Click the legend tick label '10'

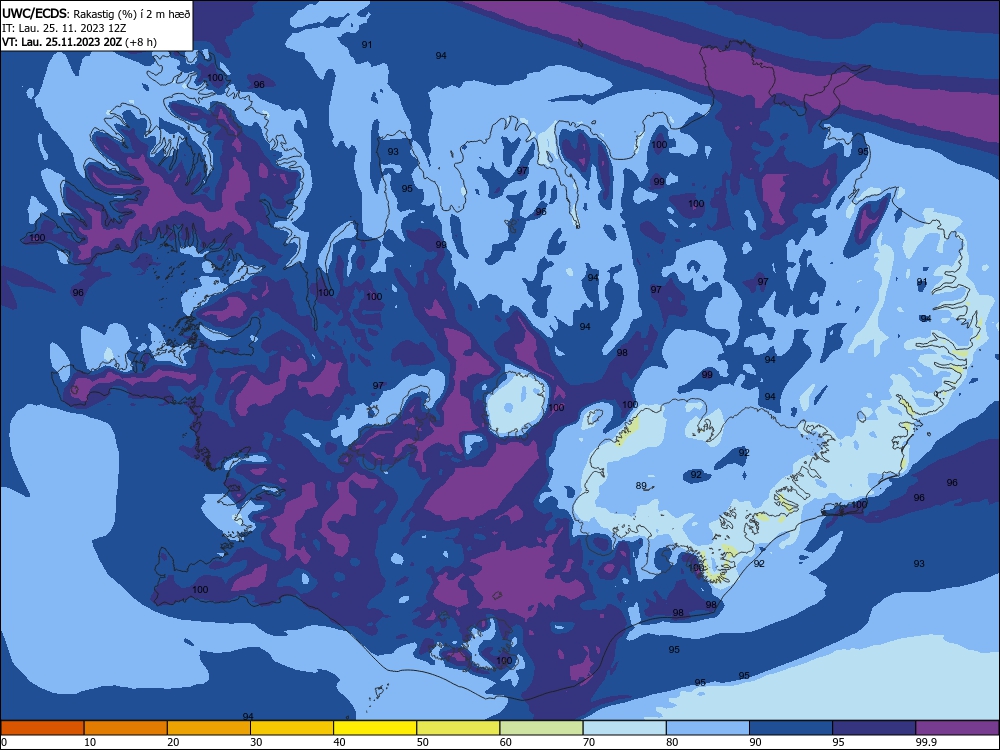[x=90, y=742]
